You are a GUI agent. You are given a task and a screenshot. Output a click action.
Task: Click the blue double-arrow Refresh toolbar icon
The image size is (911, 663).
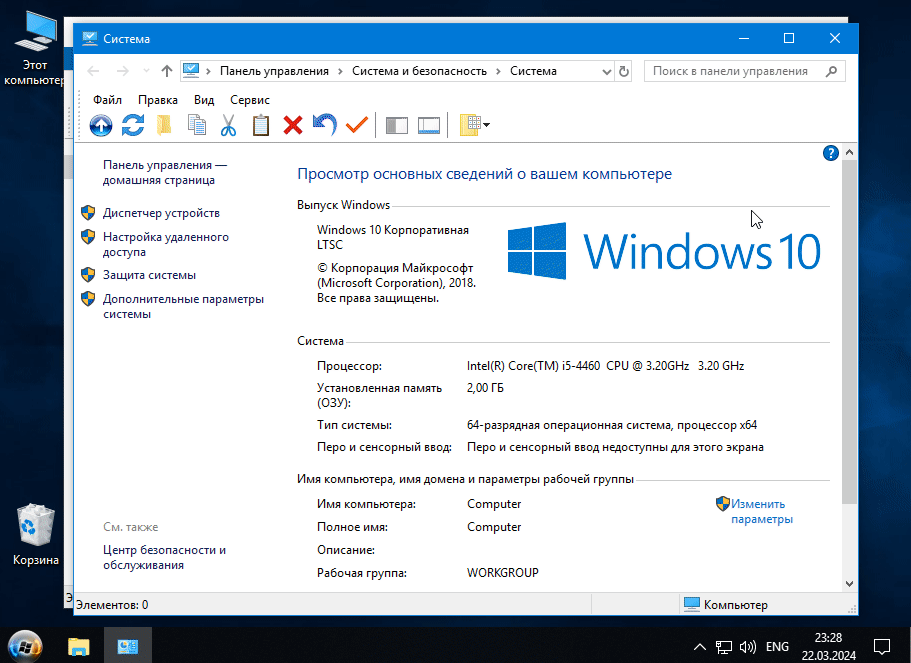pos(133,125)
